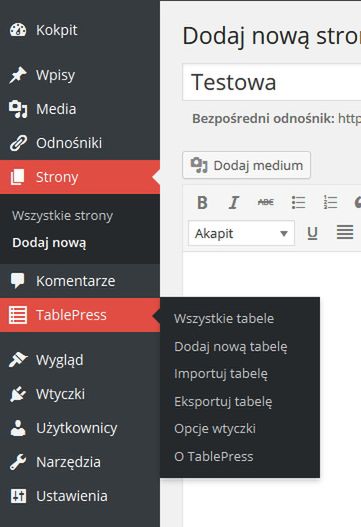The width and height of the screenshot is (361, 527).
Task: Click the Wpisy pushpin icon
Action: pyautogui.click(x=18, y=75)
